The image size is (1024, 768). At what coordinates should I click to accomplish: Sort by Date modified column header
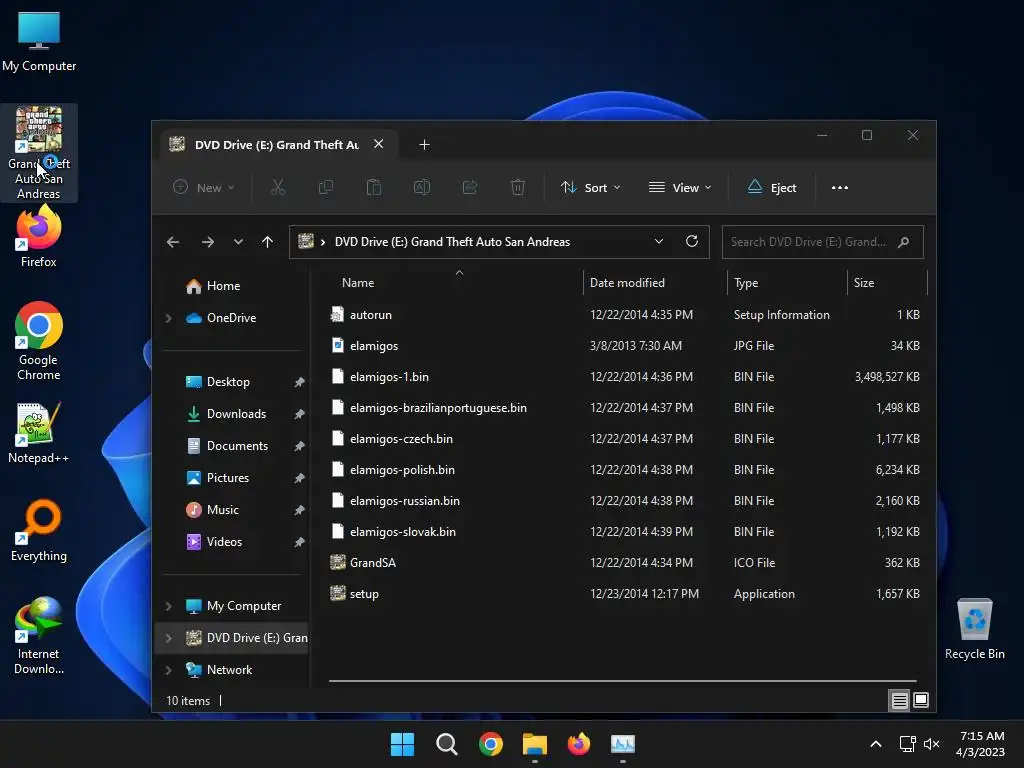tap(627, 283)
